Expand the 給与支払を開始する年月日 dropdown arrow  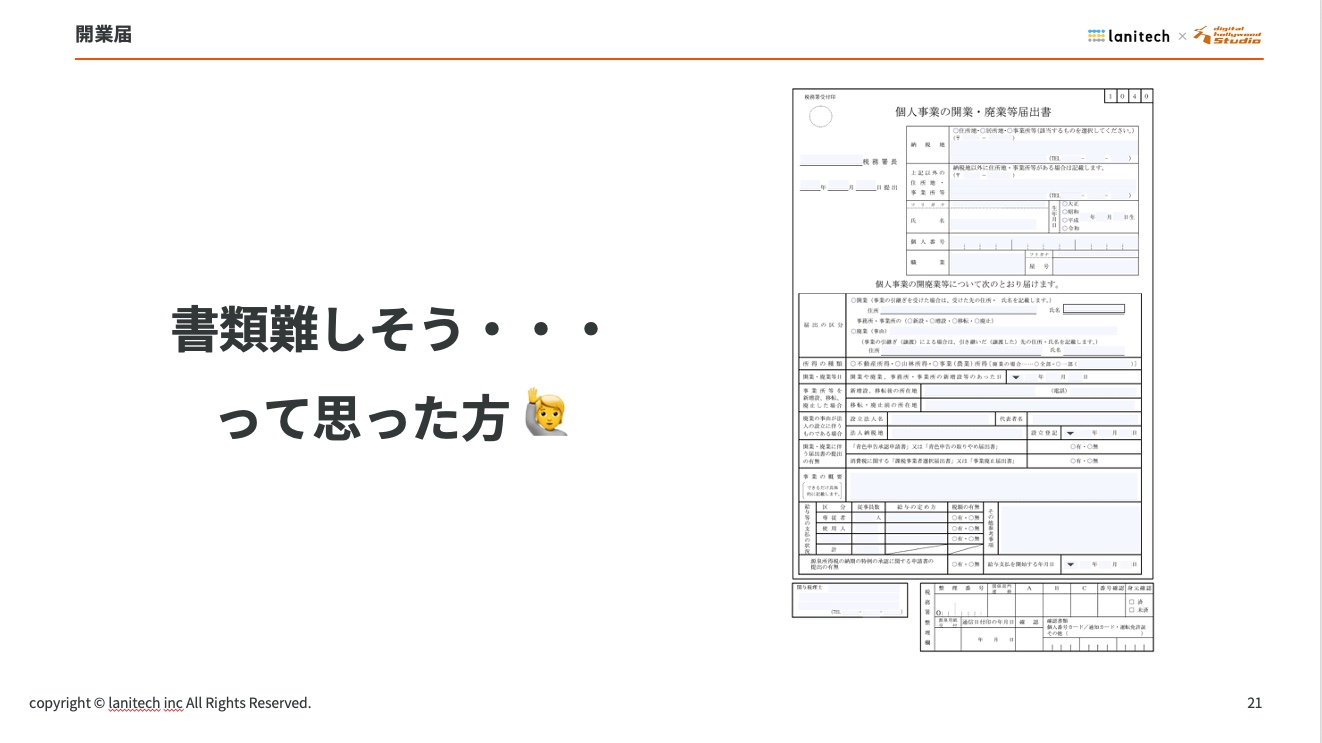(x=1069, y=565)
